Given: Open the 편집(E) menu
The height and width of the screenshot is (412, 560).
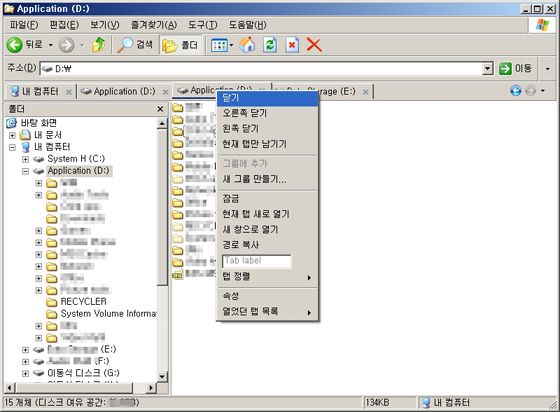Looking at the screenshot, I should click(64, 25).
